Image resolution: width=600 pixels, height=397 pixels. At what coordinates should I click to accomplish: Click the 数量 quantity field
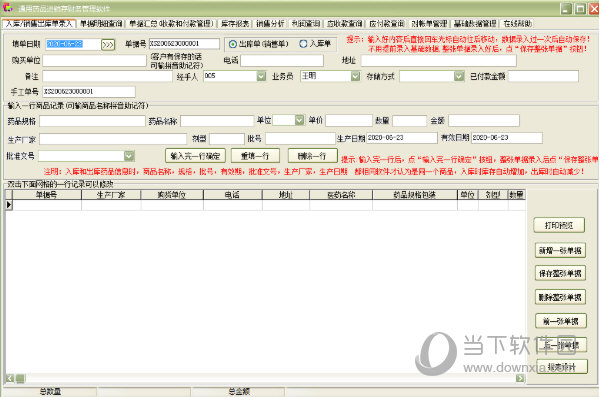point(410,121)
